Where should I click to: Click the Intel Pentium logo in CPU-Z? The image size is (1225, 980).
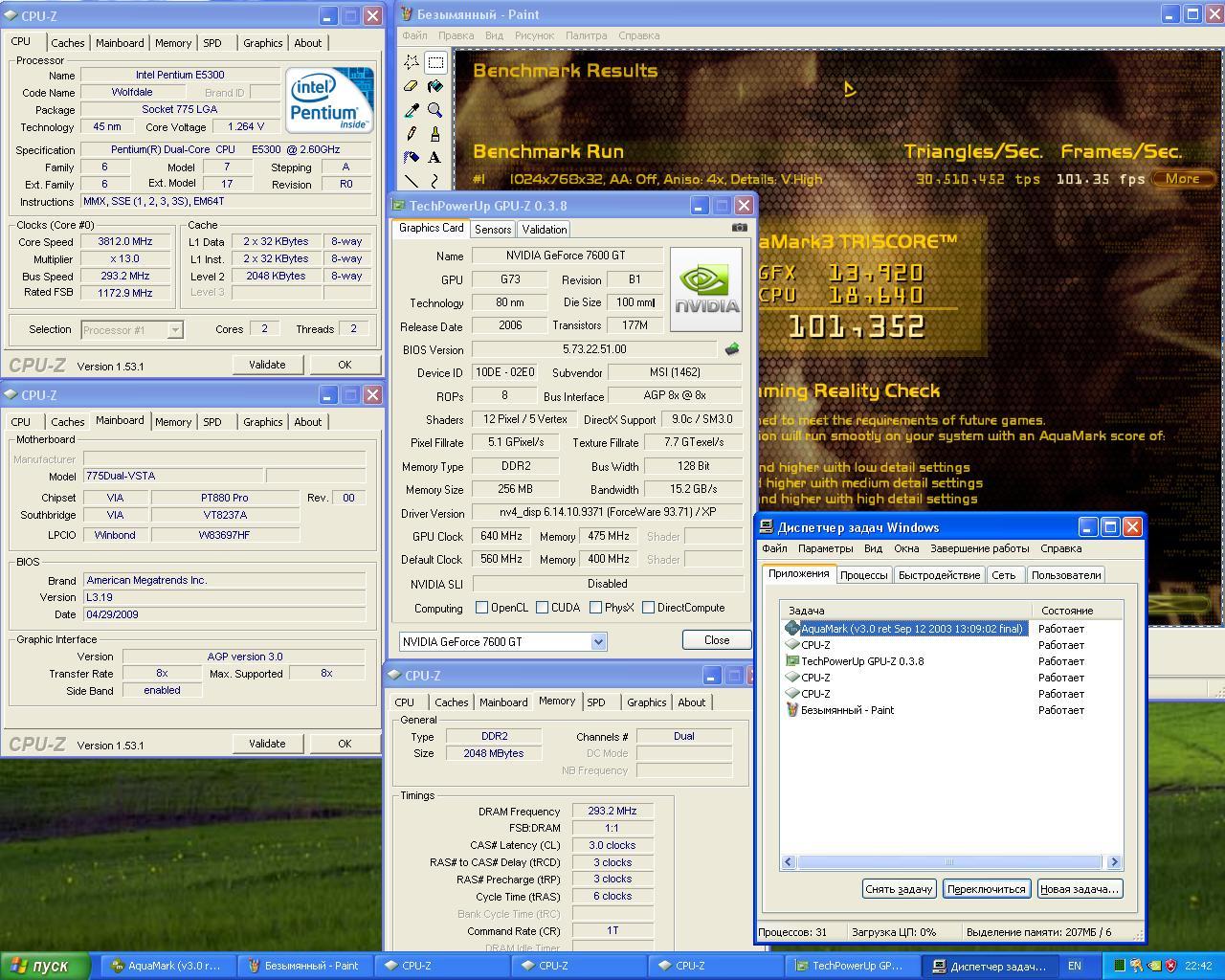329,100
